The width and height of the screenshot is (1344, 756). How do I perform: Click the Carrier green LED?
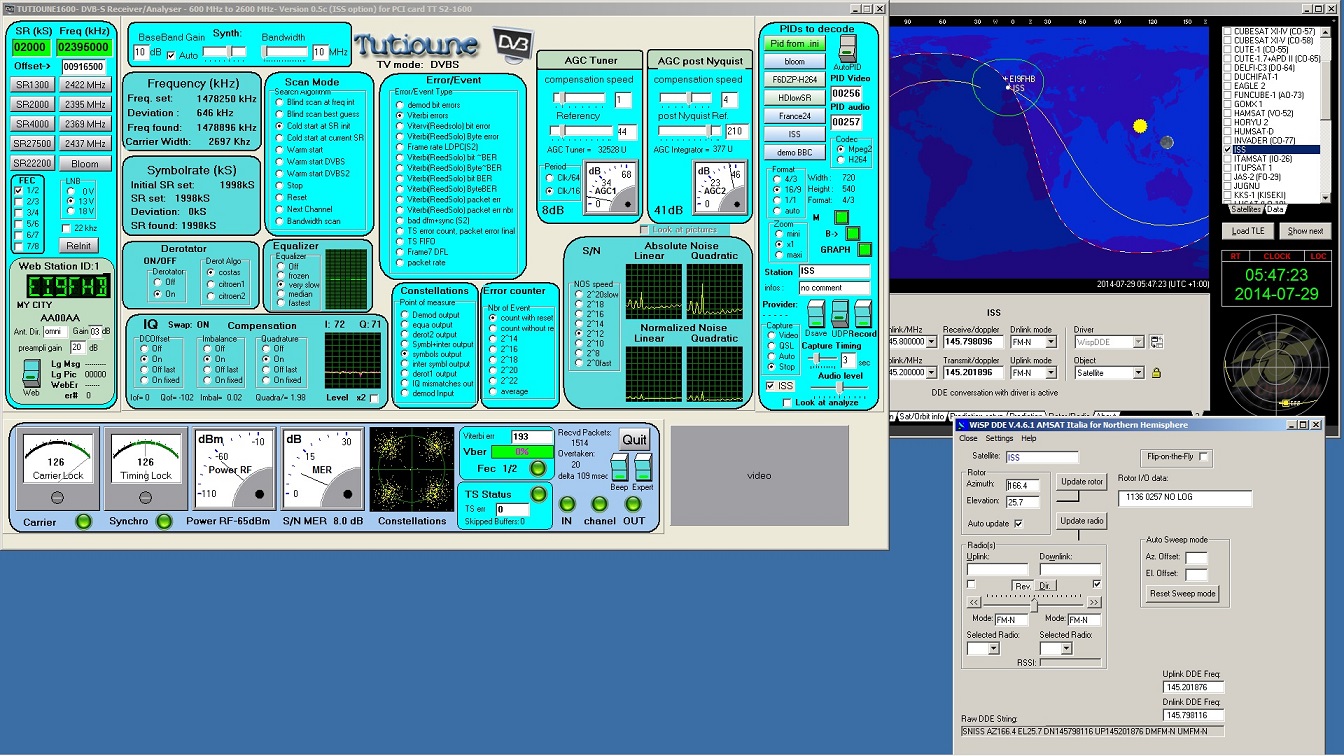(x=84, y=521)
